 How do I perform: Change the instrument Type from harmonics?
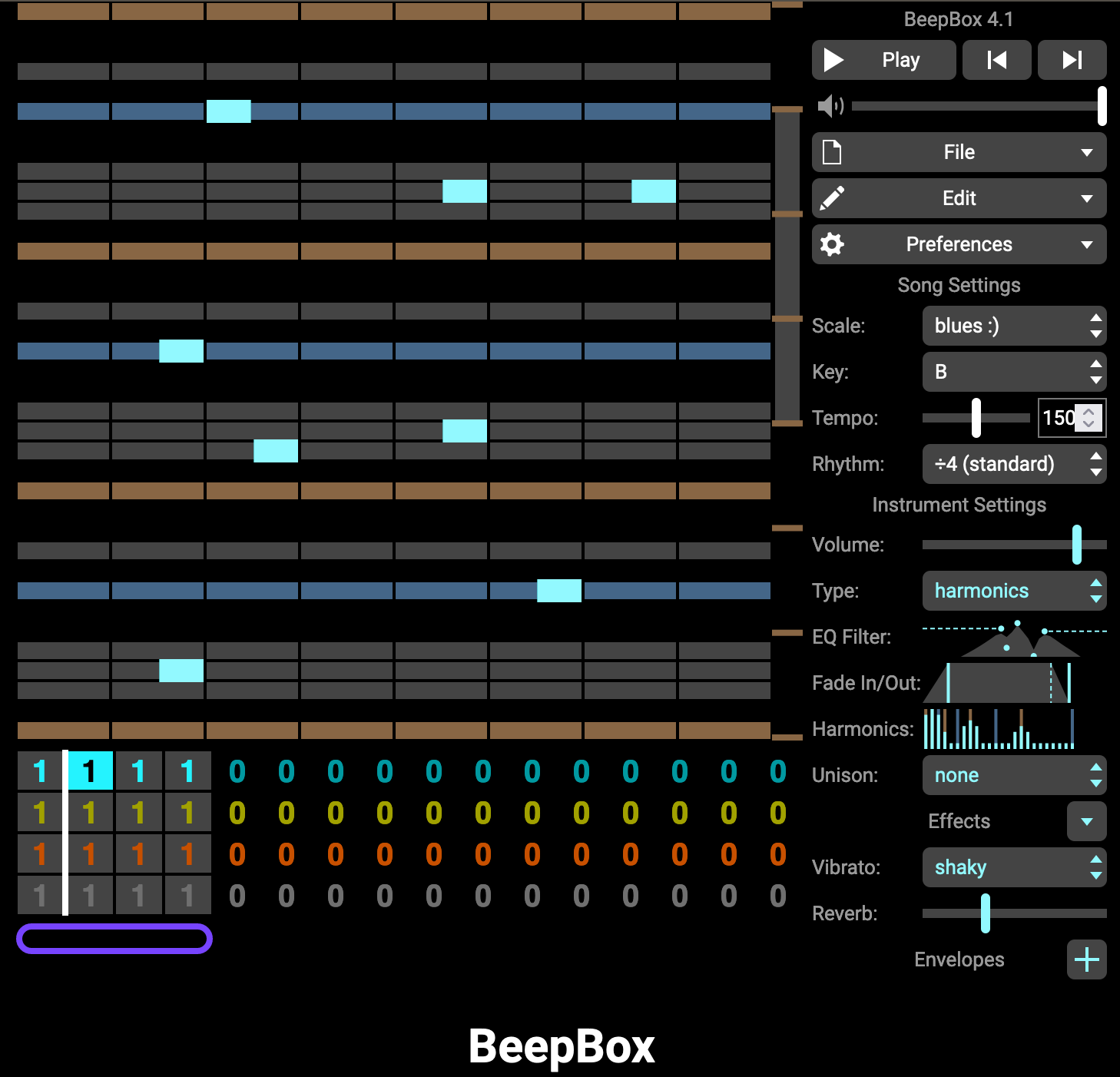pyautogui.click(x=1014, y=591)
